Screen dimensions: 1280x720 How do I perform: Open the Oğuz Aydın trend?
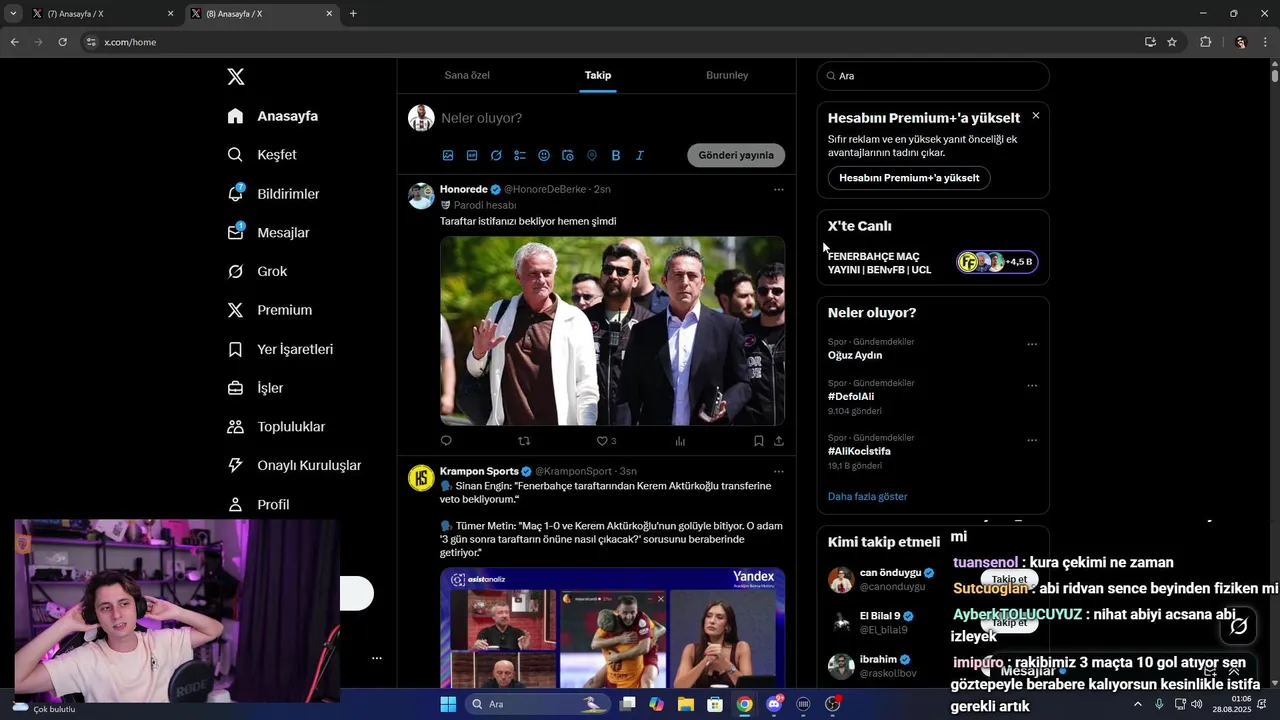(855, 355)
